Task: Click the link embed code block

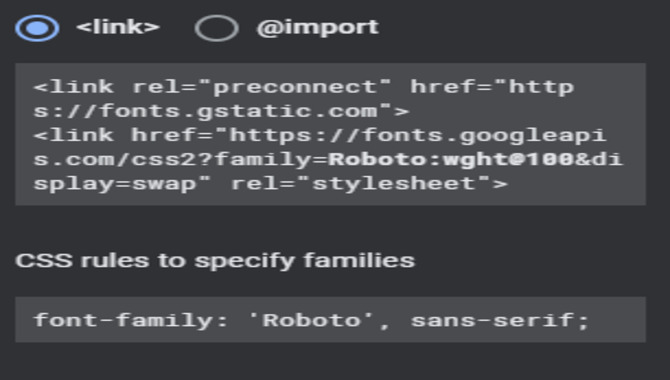Action: pyautogui.click(x=330, y=134)
